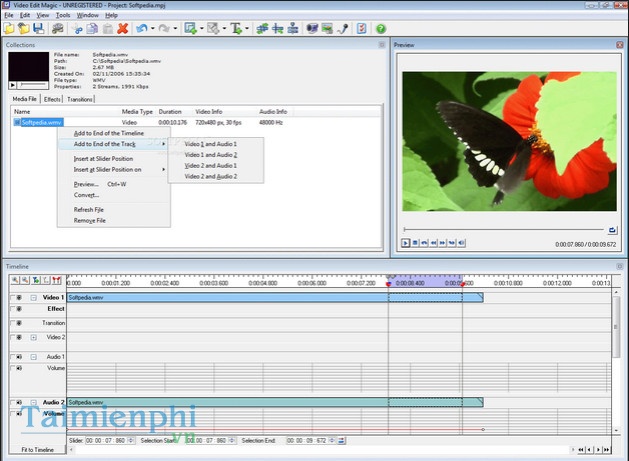Select the Softpedia.wmv clip on Video 1 track
Image resolution: width=629 pixels, height=461 pixels.
tap(275, 297)
